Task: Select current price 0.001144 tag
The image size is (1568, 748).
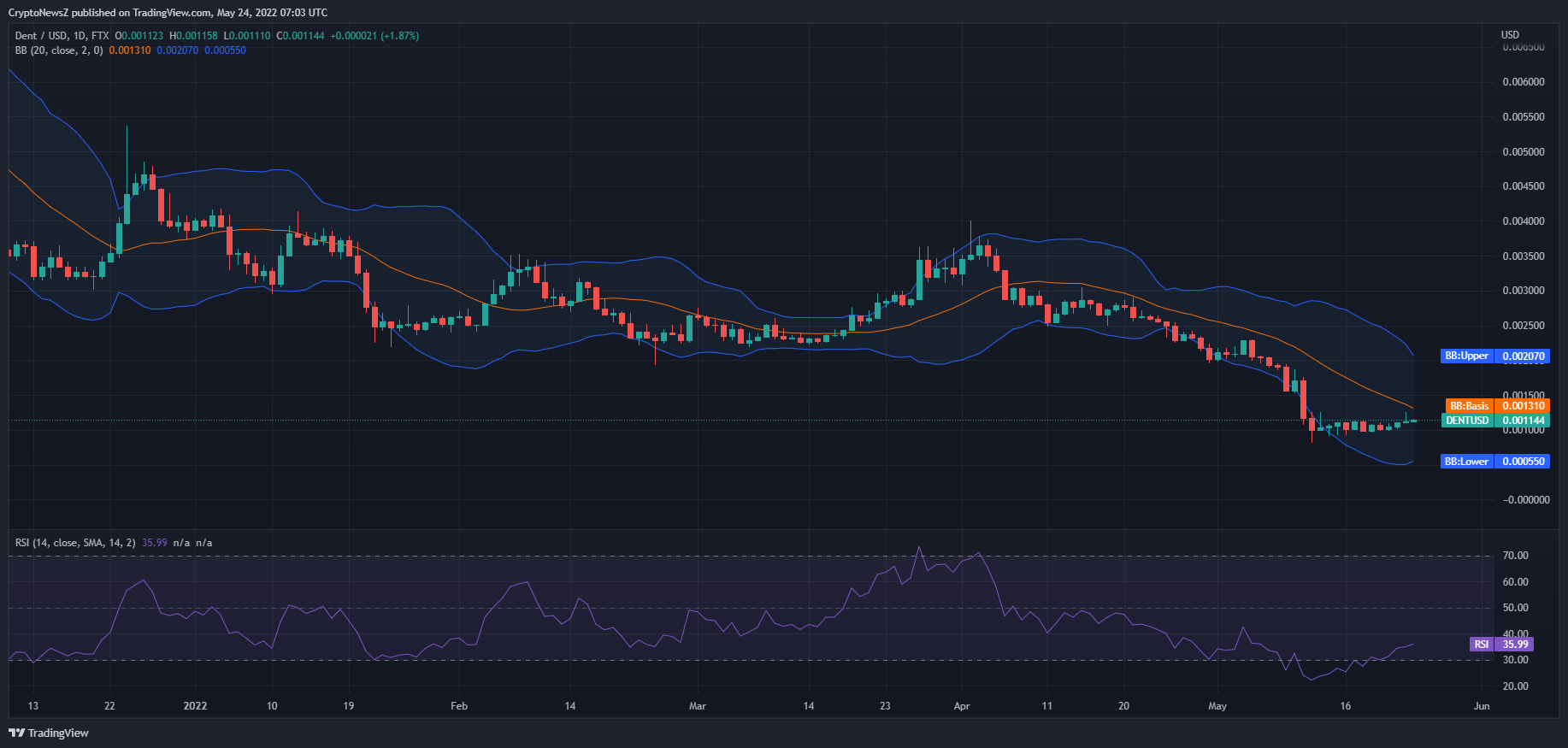Action: (x=1523, y=421)
